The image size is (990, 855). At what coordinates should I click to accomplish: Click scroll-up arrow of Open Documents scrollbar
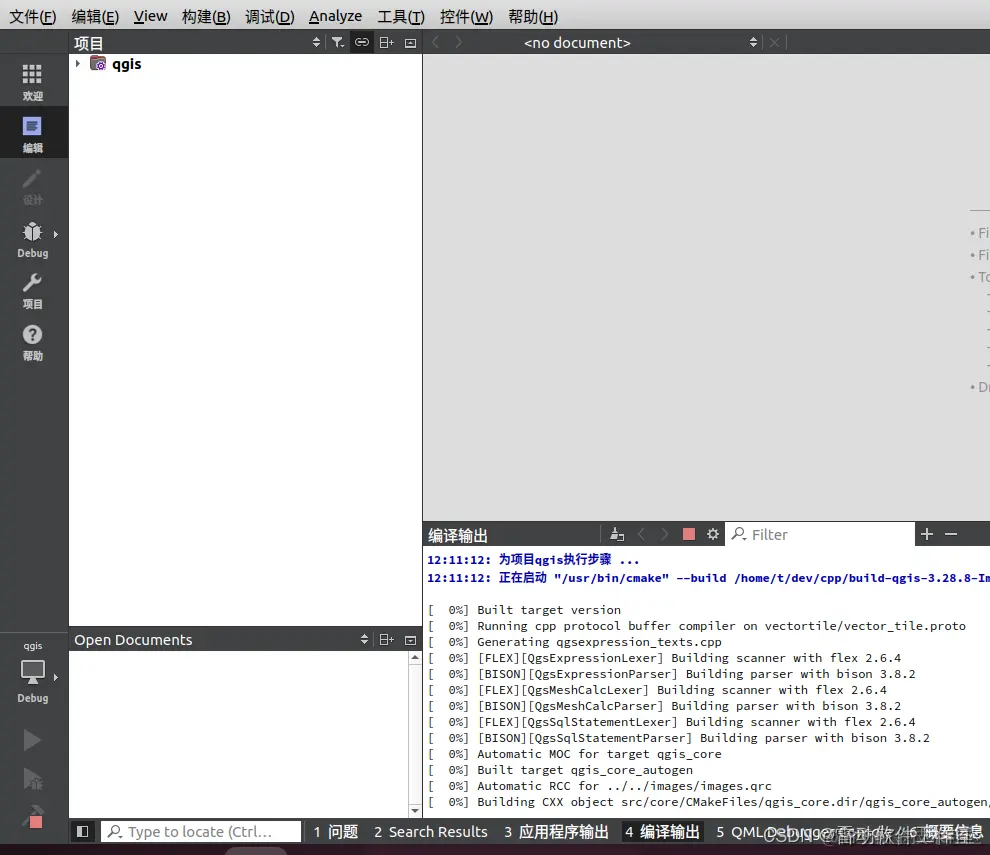415,658
